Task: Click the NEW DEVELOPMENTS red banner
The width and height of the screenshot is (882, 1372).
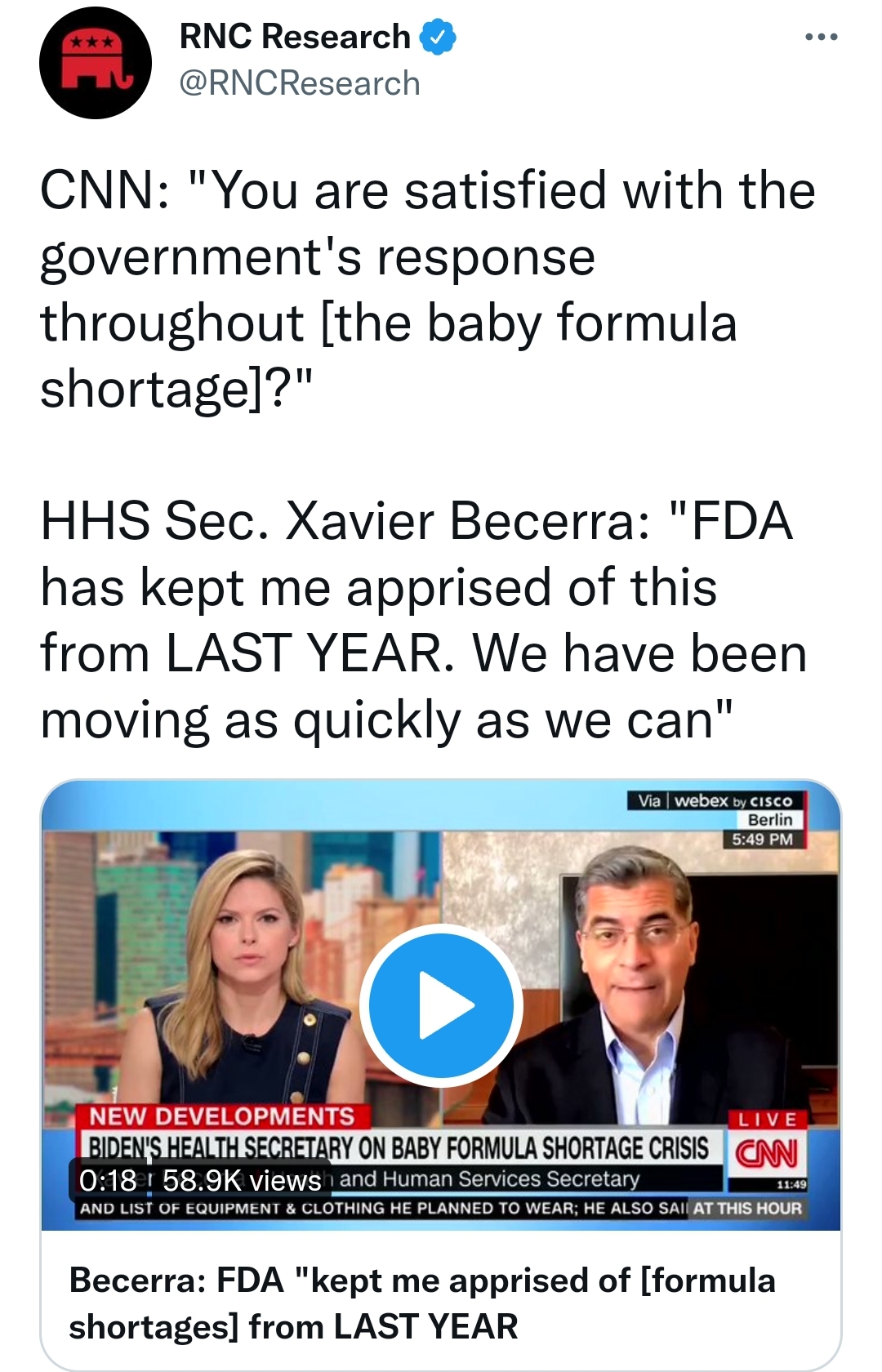Action: (x=222, y=1116)
